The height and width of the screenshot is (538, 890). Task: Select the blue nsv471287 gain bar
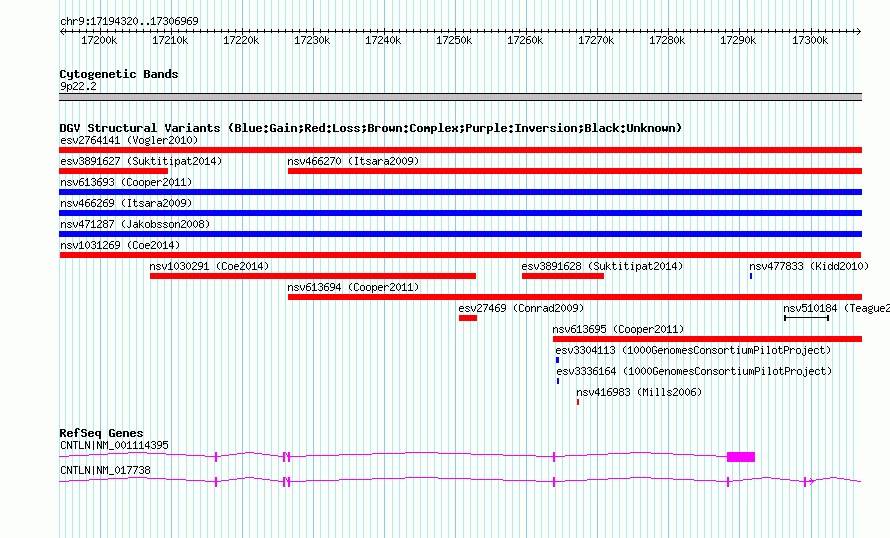(x=460, y=234)
